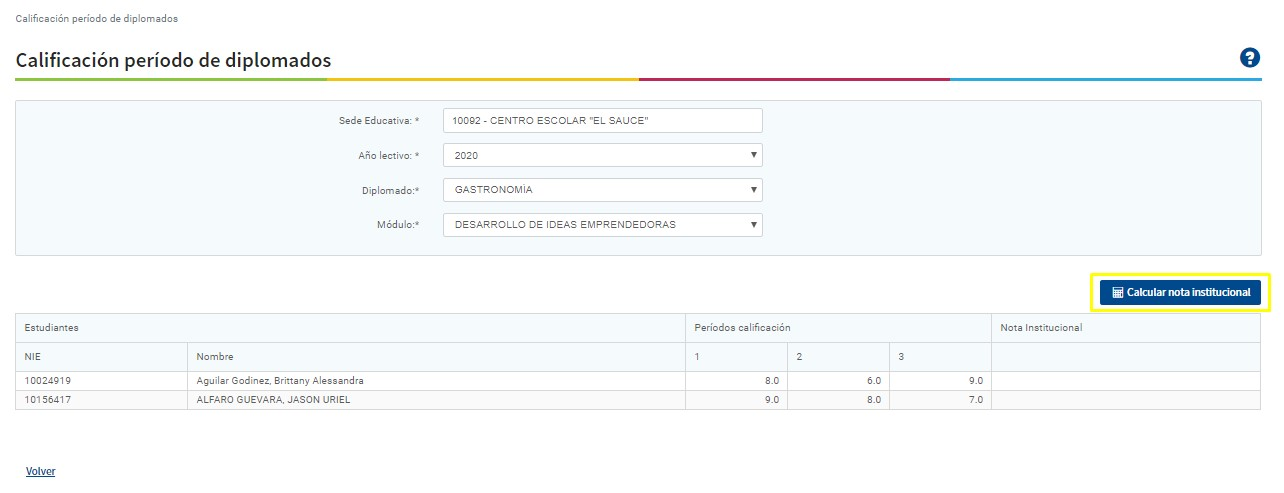
Task: Select the NIE 10156417 cell
Action: click(x=48, y=400)
